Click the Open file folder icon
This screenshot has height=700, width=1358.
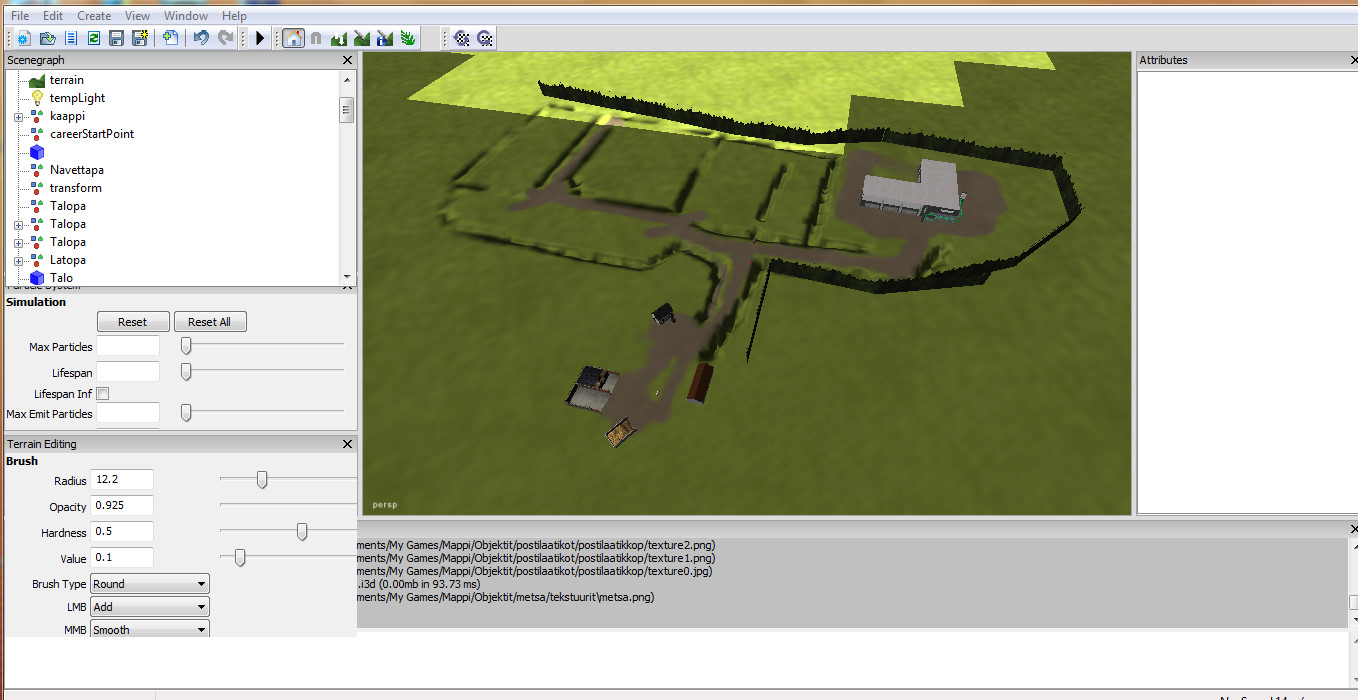point(47,38)
